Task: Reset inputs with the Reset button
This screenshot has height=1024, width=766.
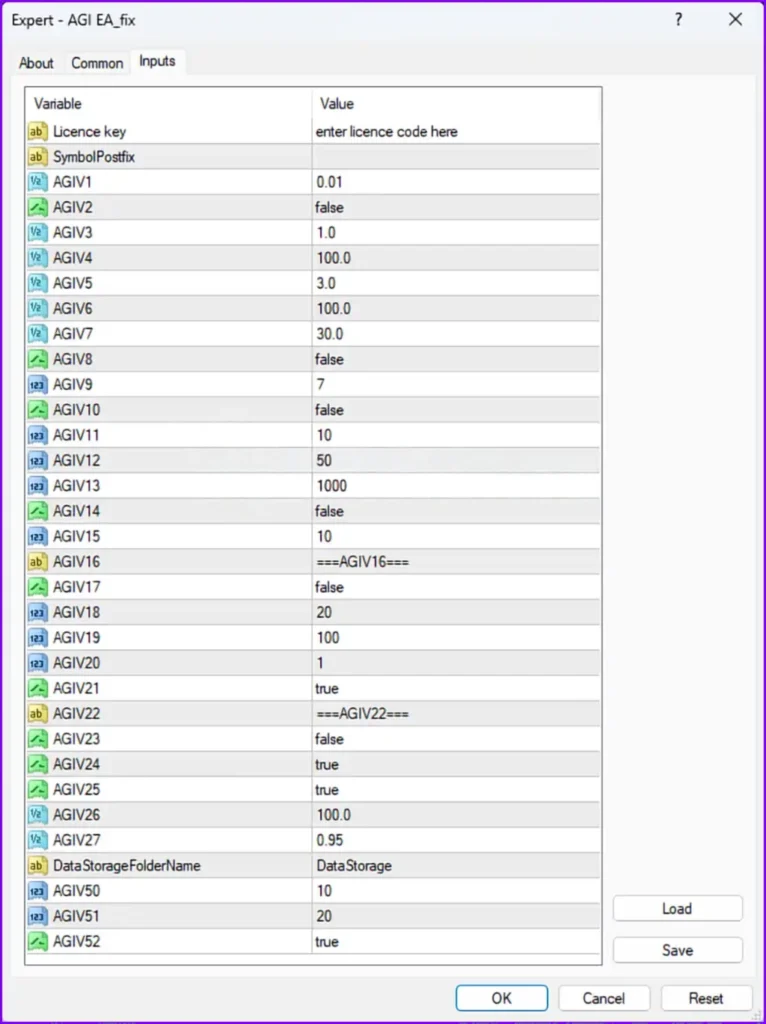Action: click(706, 998)
